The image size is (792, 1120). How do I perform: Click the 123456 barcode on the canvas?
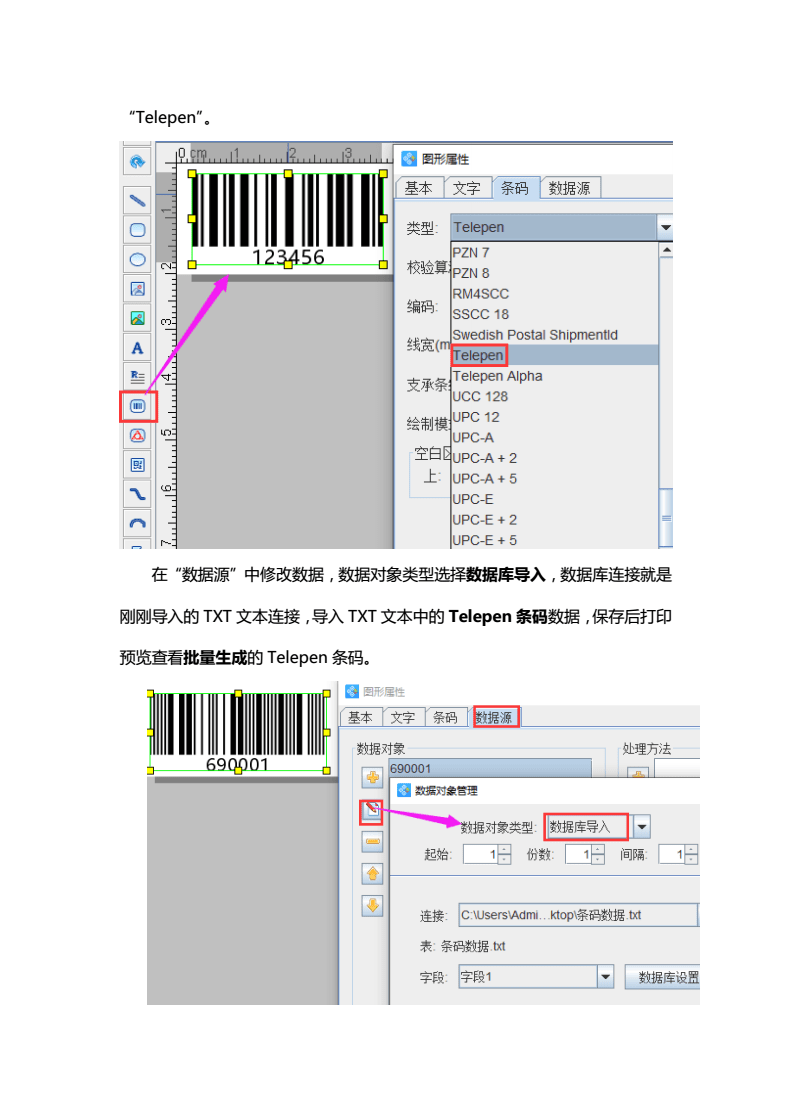[x=288, y=219]
